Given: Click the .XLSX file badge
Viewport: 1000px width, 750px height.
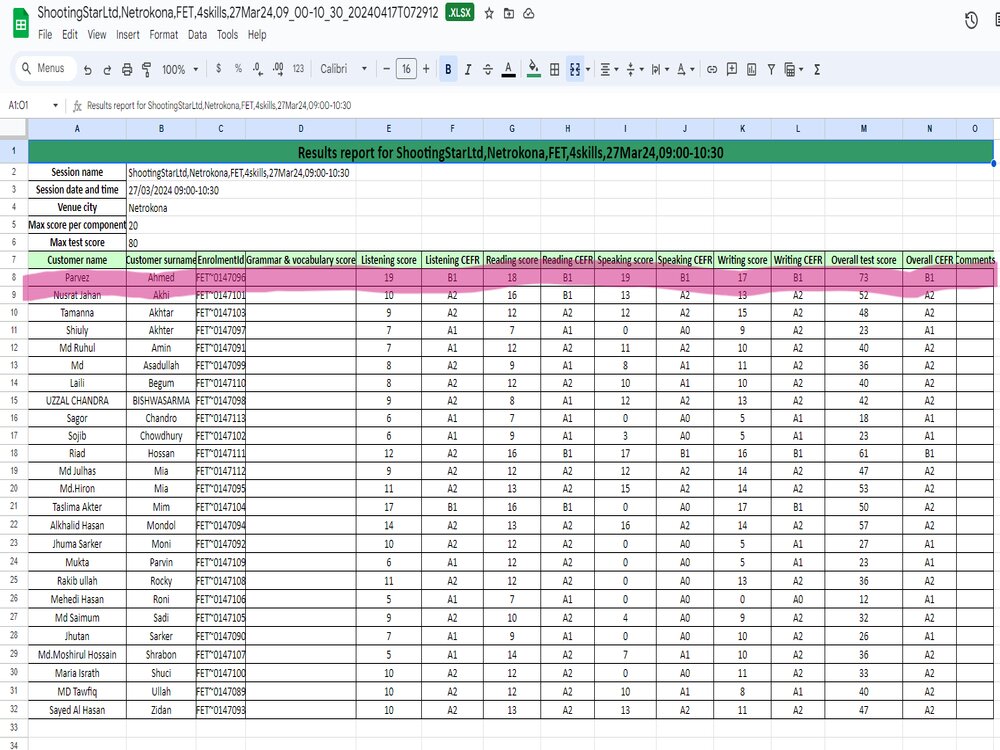Looking at the screenshot, I should pos(459,13).
